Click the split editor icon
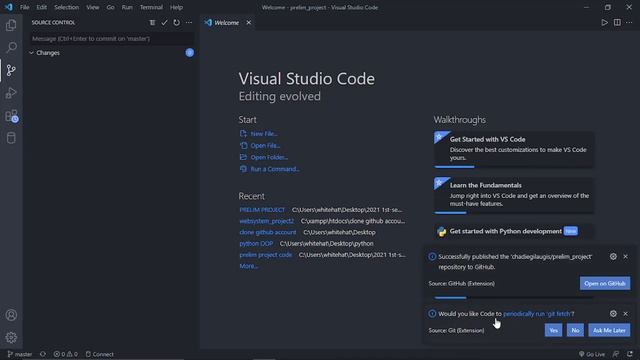Viewport: 640px width, 360px height. [x=617, y=22]
